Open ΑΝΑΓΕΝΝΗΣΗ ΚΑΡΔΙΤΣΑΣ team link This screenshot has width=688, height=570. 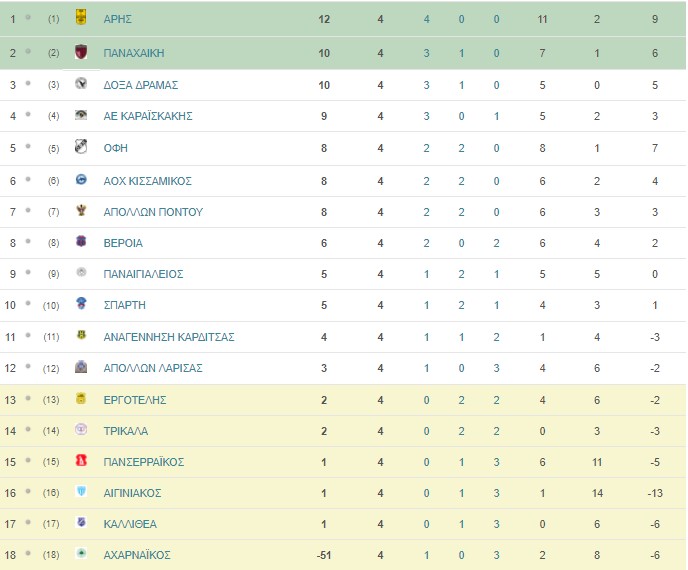169,337
